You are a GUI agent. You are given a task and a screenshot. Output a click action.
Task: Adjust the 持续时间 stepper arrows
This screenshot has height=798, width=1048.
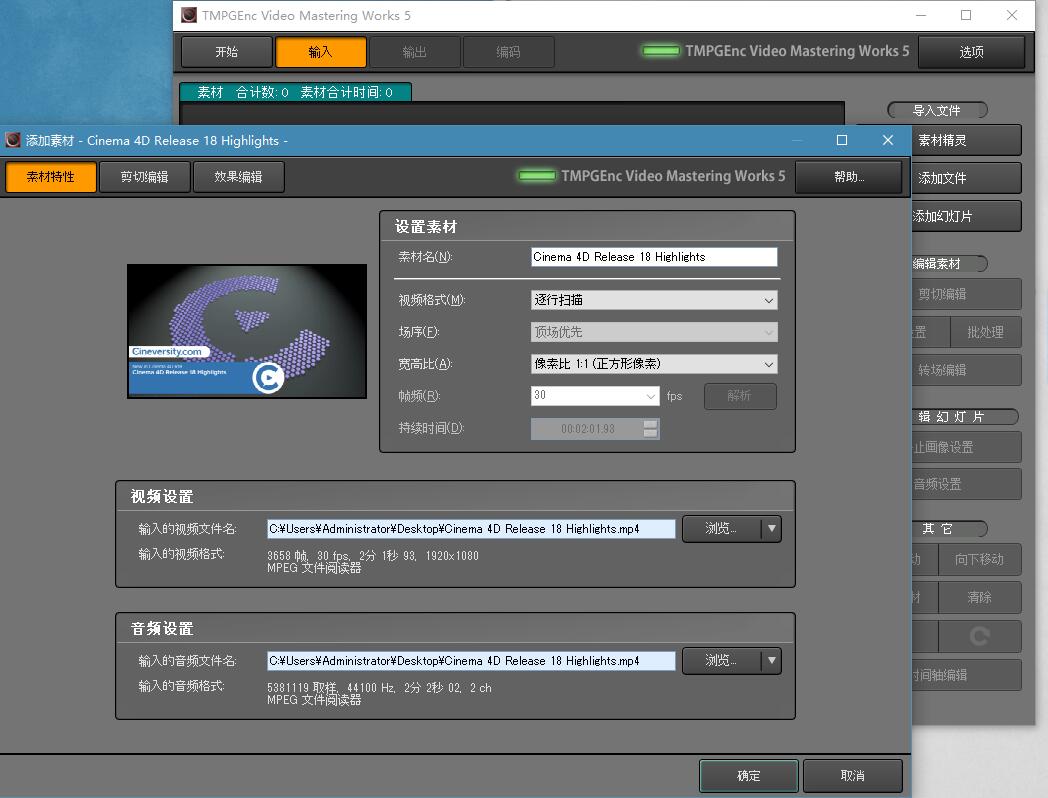[650, 429]
